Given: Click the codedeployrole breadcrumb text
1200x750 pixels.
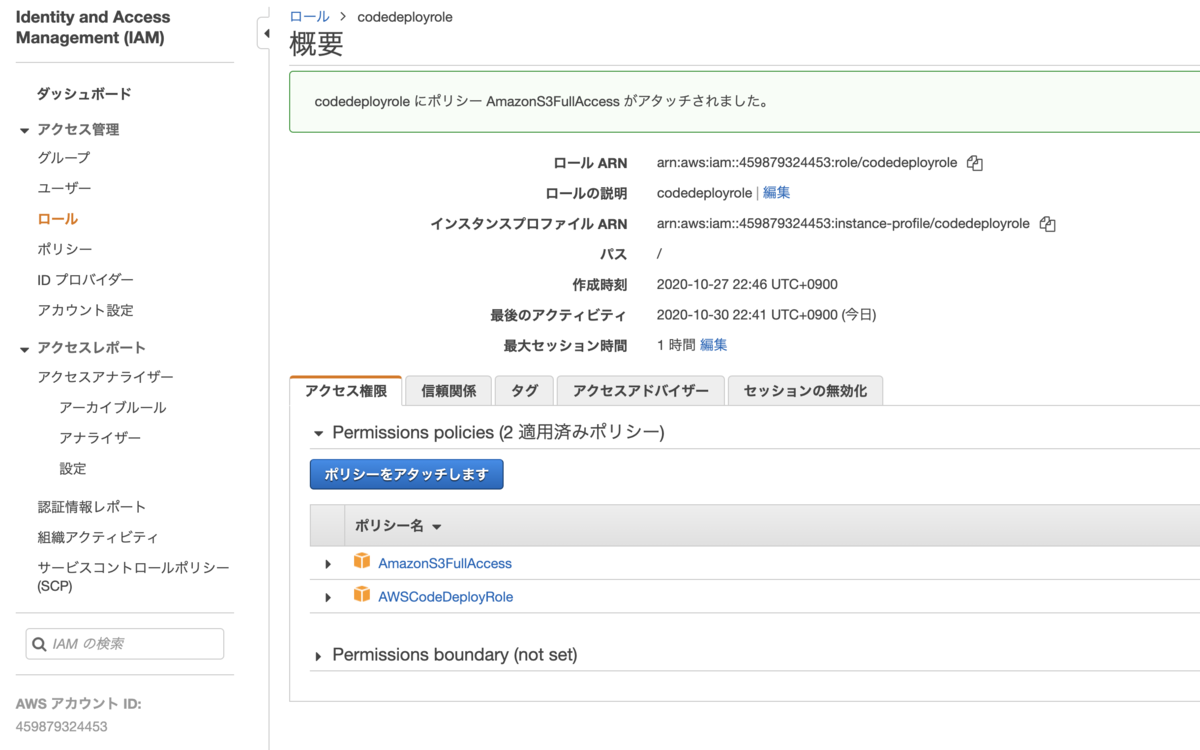Looking at the screenshot, I should pyautogui.click(x=405, y=16).
